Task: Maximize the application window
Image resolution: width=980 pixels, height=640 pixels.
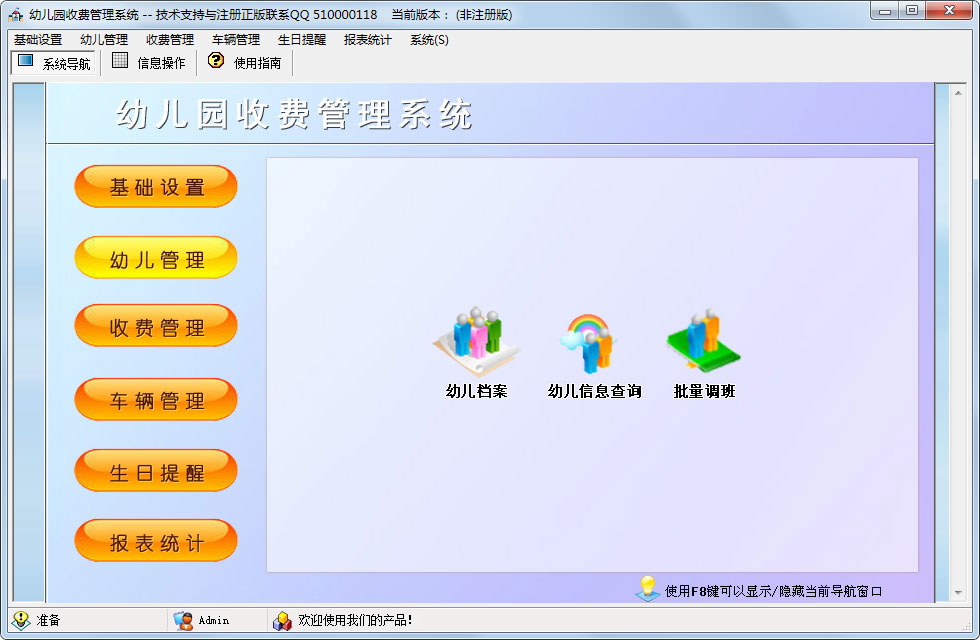Action: tap(912, 11)
